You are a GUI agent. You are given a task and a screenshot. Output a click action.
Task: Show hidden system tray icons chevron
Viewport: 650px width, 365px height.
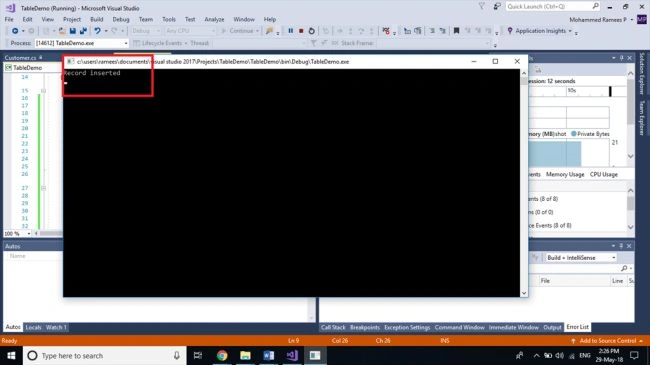coord(536,355)
